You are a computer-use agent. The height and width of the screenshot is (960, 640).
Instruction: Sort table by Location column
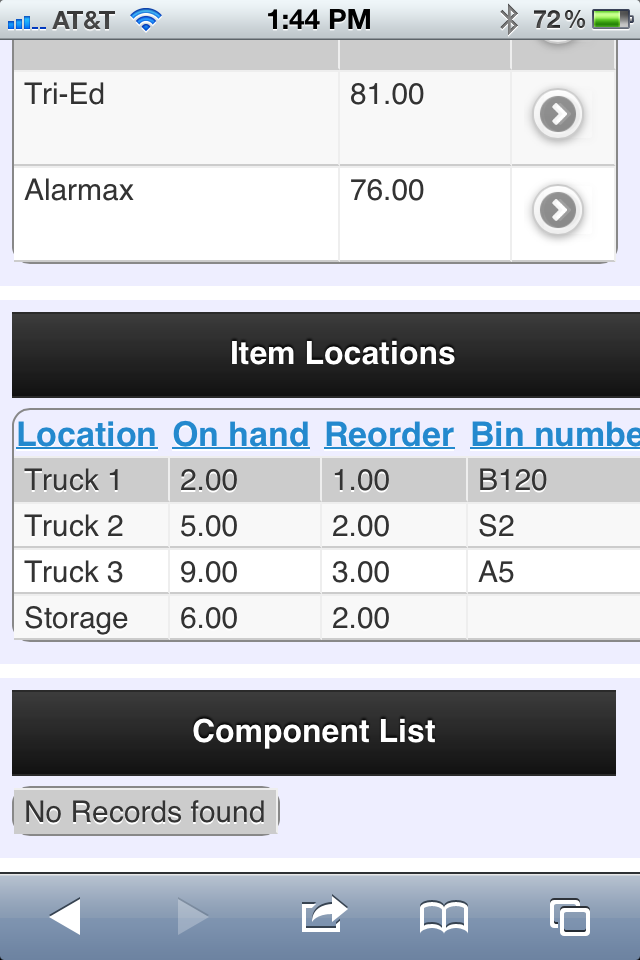(x=86, y=435)
